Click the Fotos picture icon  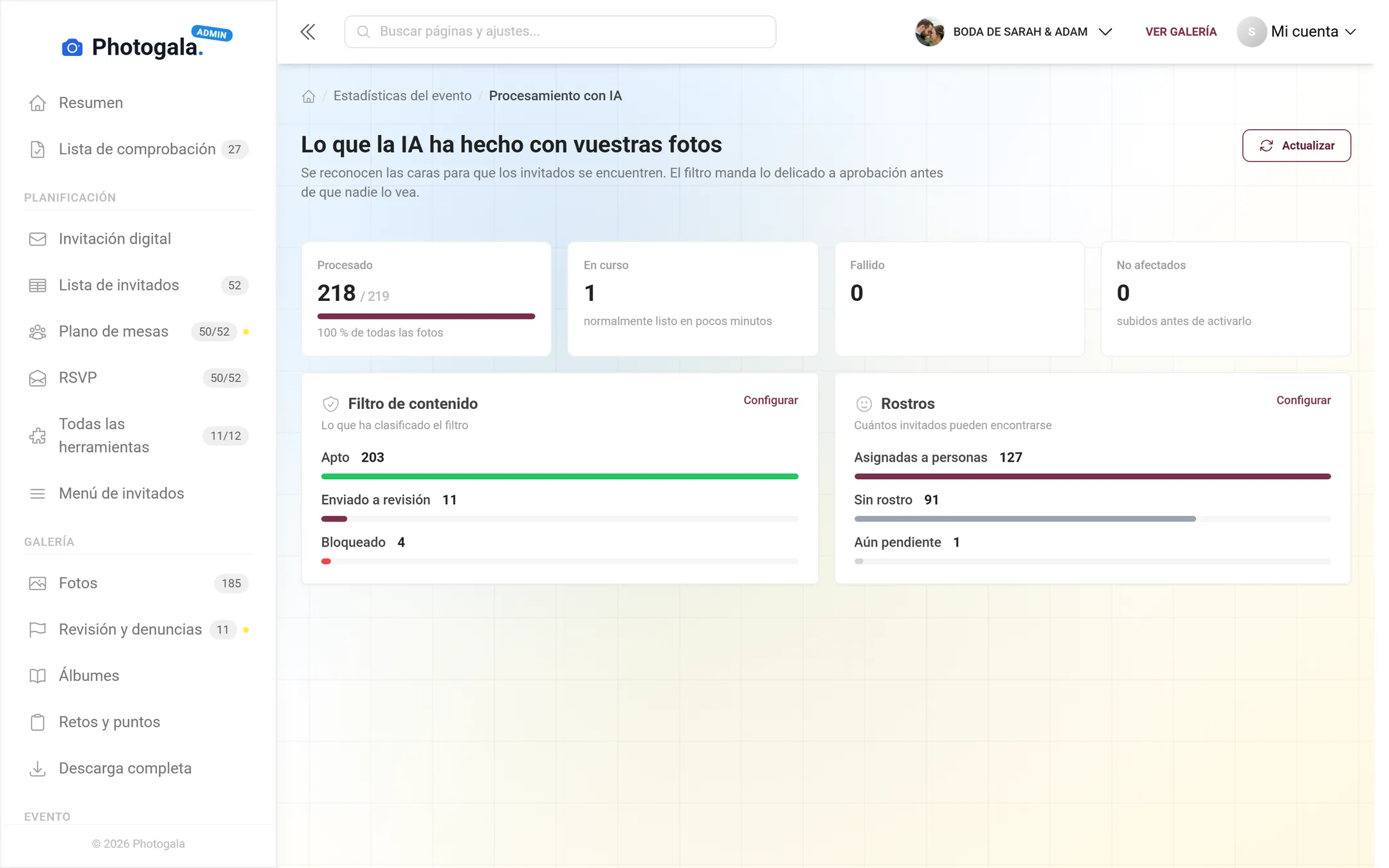pyautogui.click(x=37, y=583)
